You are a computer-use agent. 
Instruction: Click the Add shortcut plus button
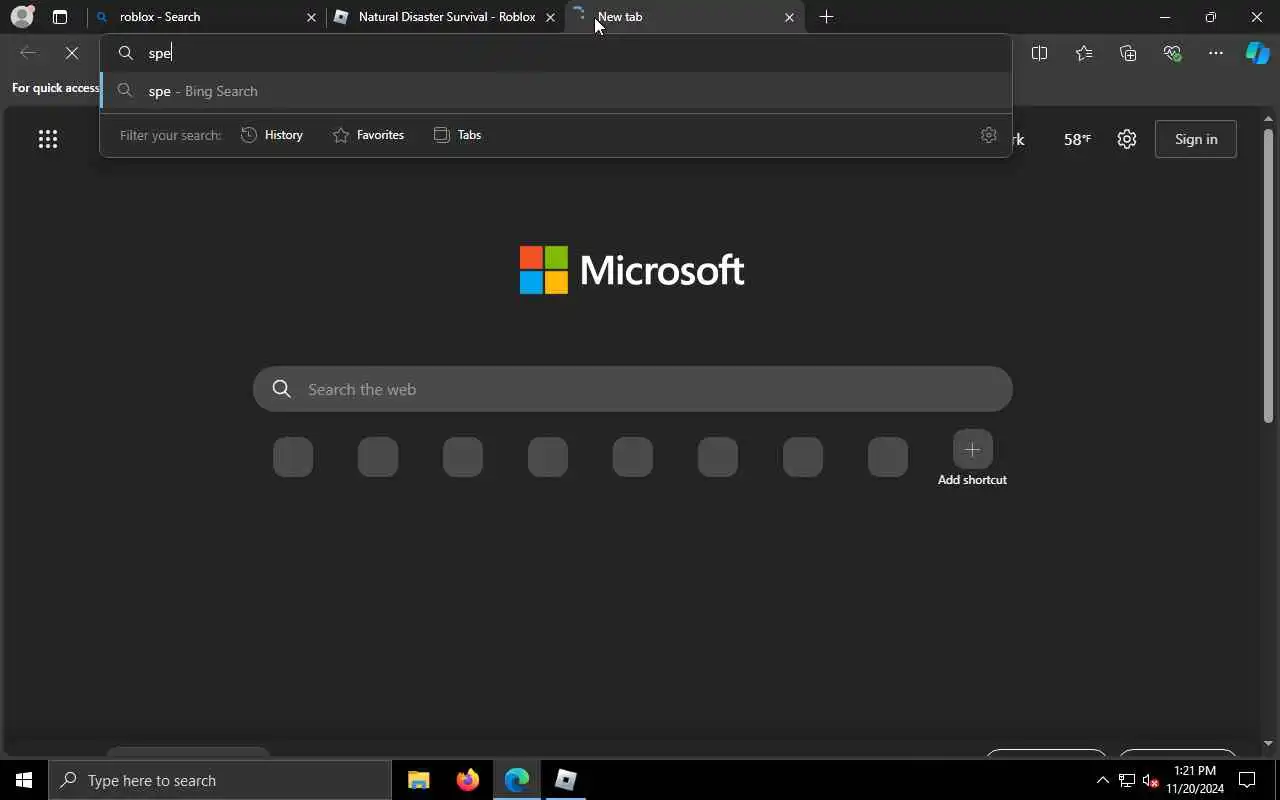pos(972,450)
